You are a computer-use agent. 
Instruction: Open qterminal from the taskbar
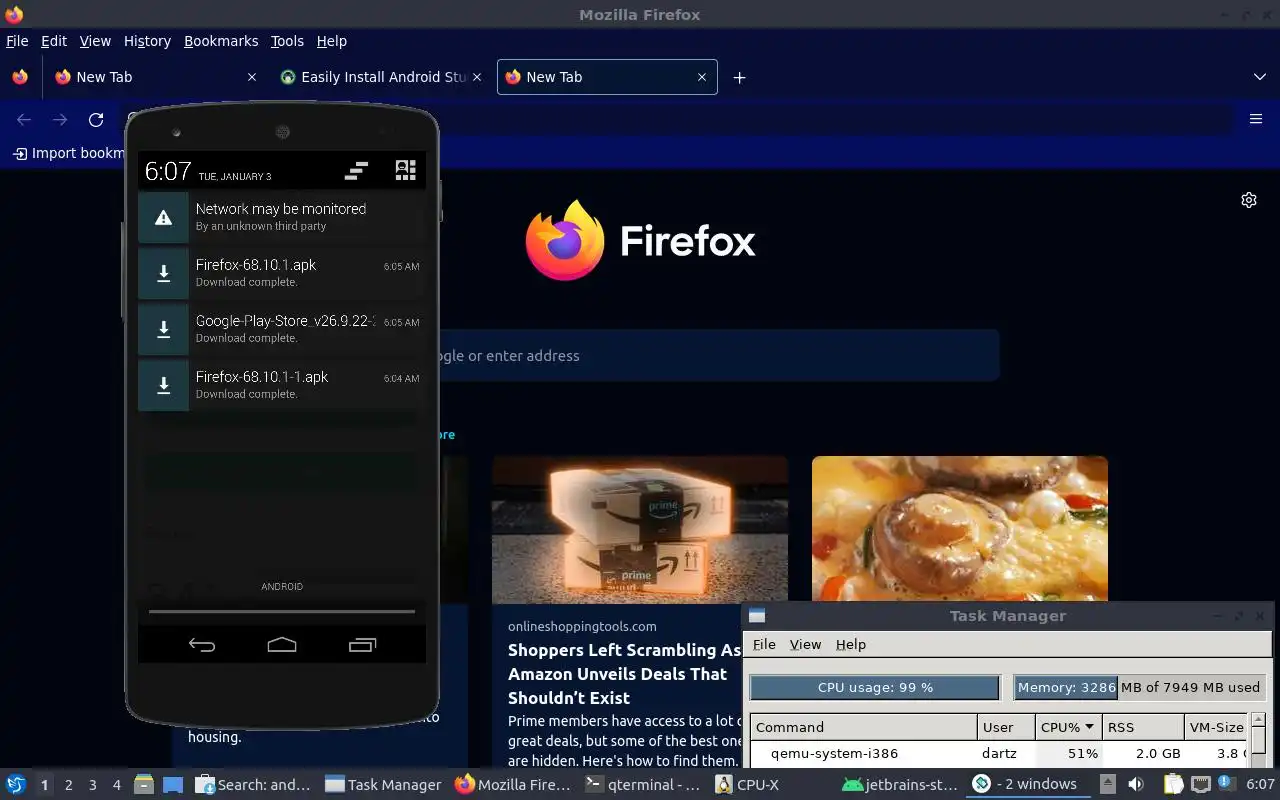tap(644, 785)
